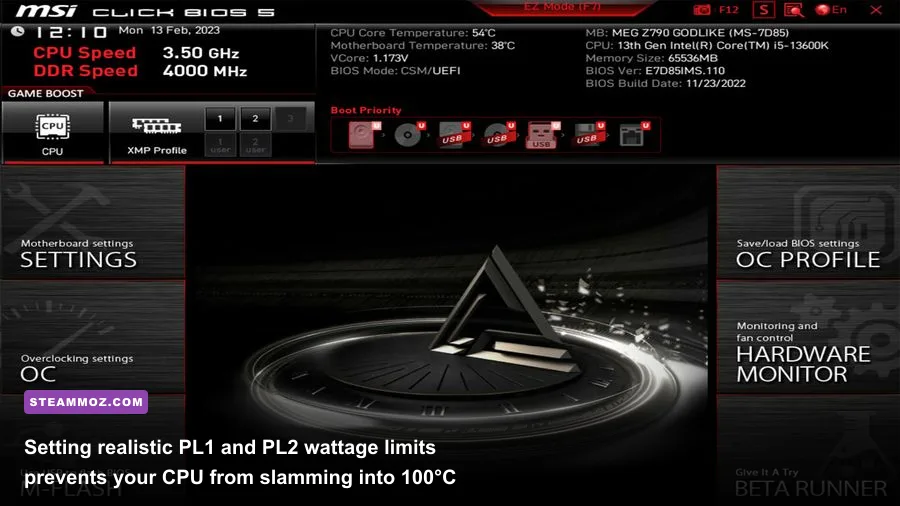Select USB floppy boot device icon
The height and width of the screenshot is (506, 900).
[x=588, y=135]
